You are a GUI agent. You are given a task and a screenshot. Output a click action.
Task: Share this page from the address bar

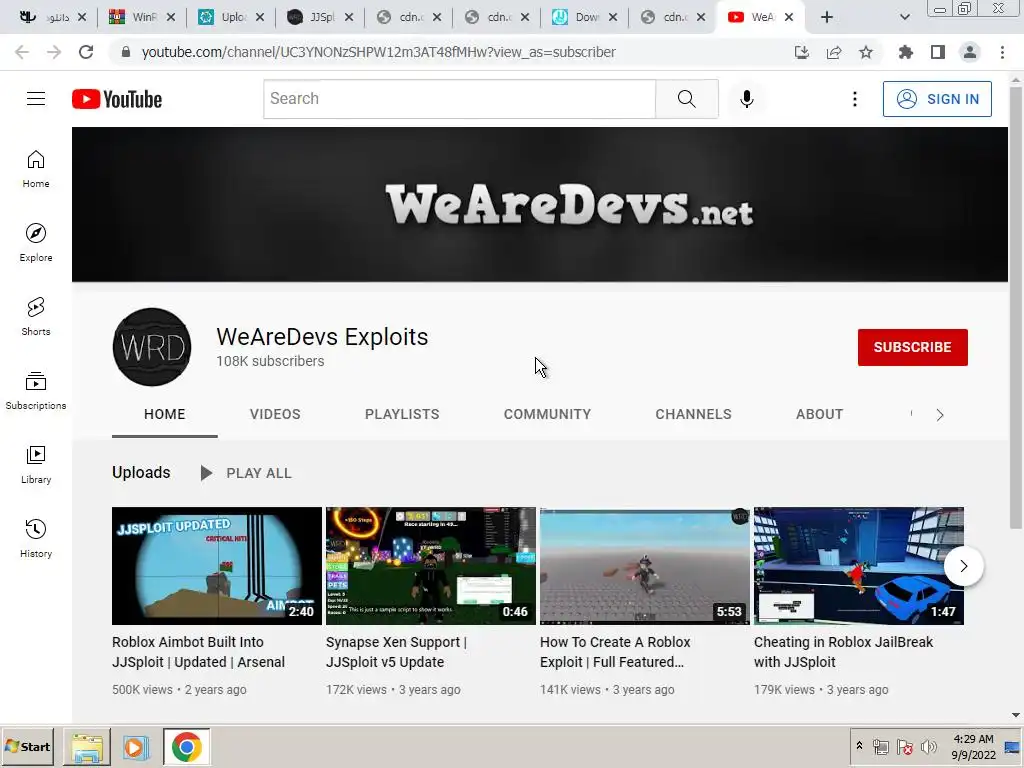[x=834, y=52]
